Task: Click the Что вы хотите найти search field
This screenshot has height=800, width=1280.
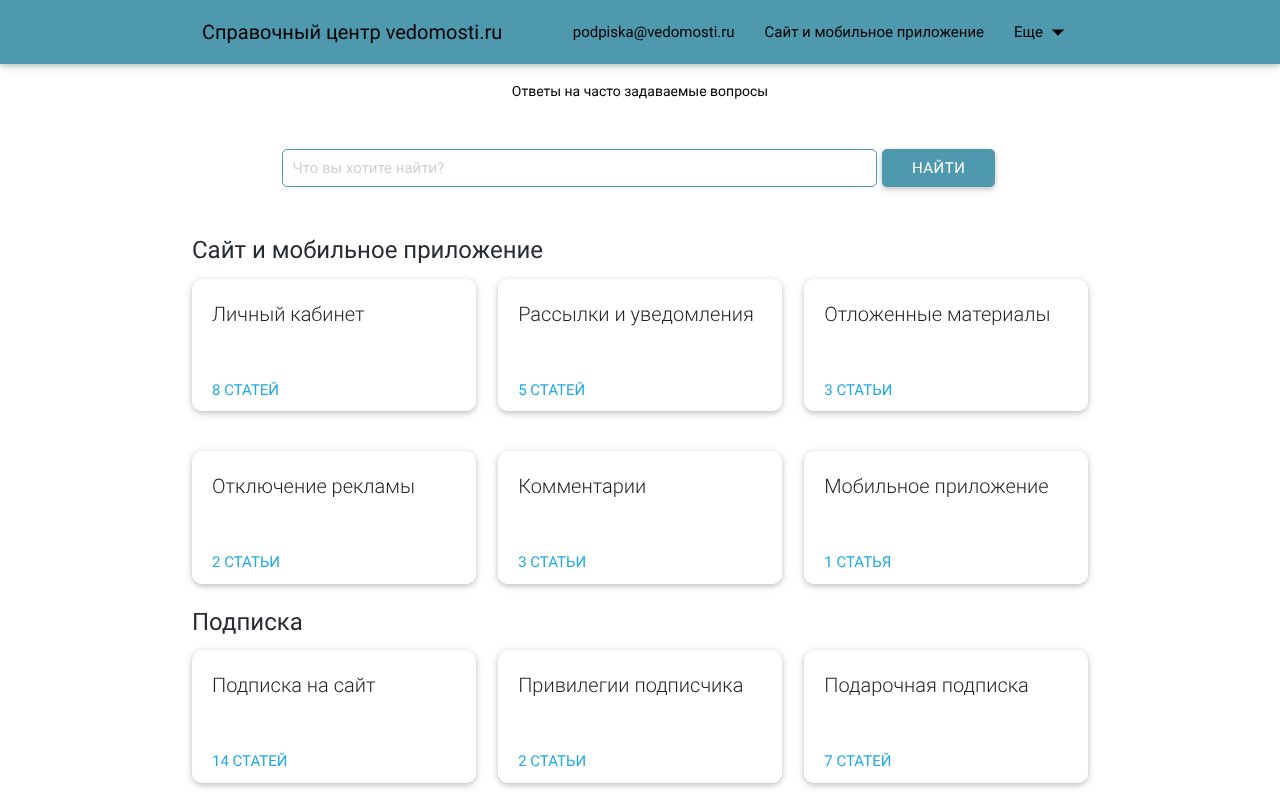Action: [x=580, y=168]
